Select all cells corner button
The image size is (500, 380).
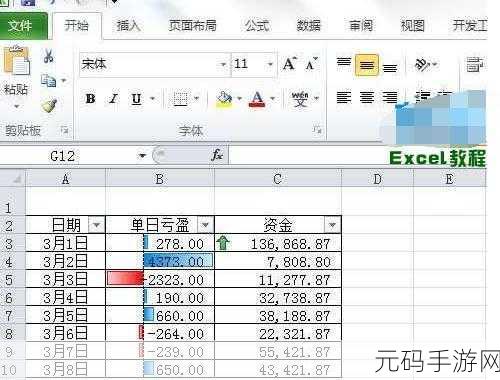click(13, 179)
